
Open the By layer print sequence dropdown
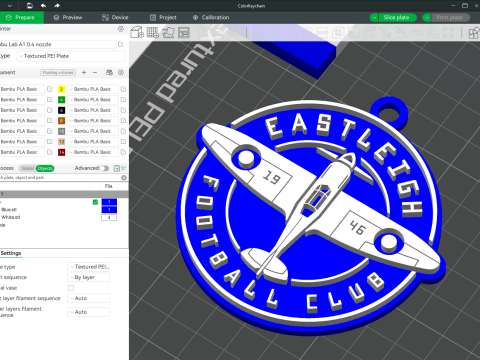tap(89, 277)
